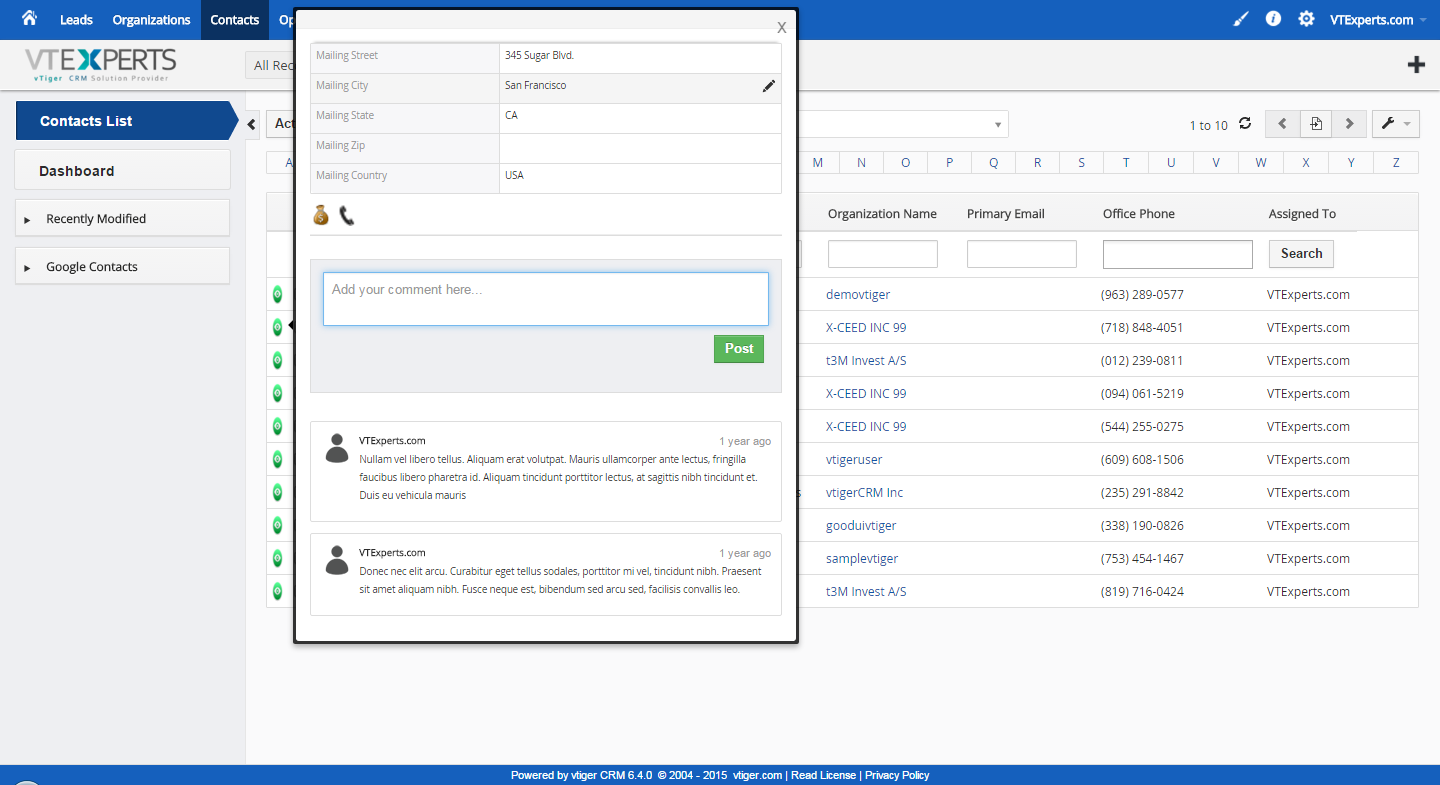Filter contacts by letter M

817,162
